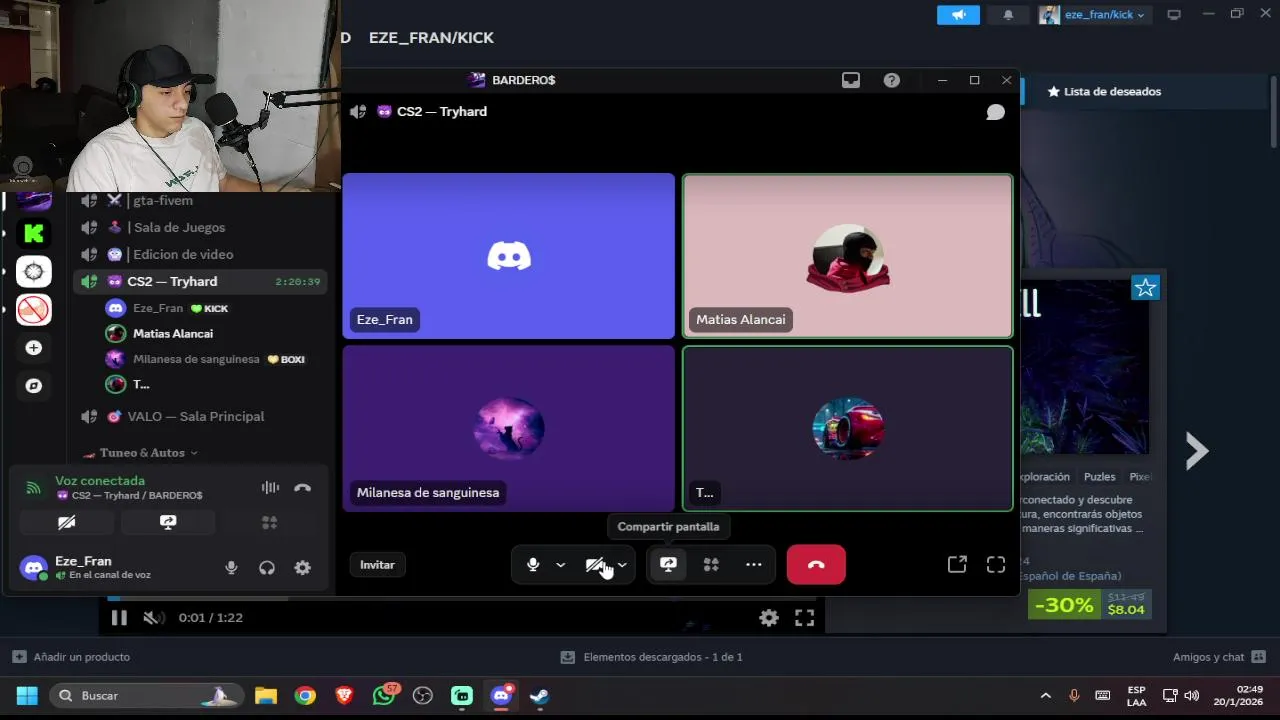Open the noise suppression waveform icon
The image size is (1280, 720).
pos(270,488)
